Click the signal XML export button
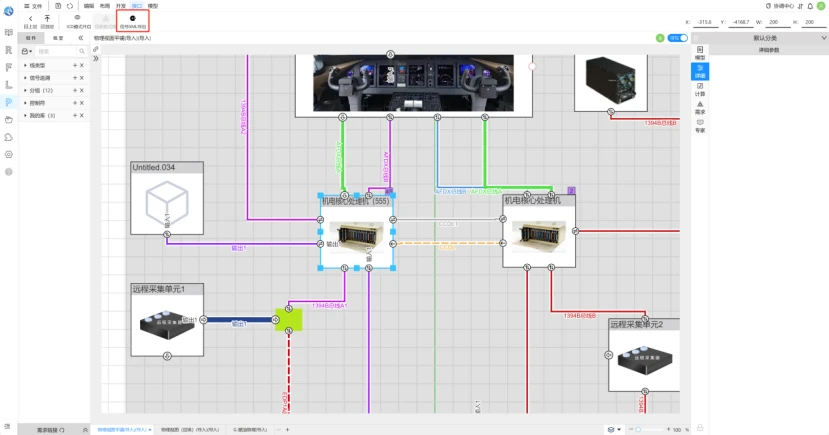Viewport: 829px width, 435px height. [x=133, y=21]
